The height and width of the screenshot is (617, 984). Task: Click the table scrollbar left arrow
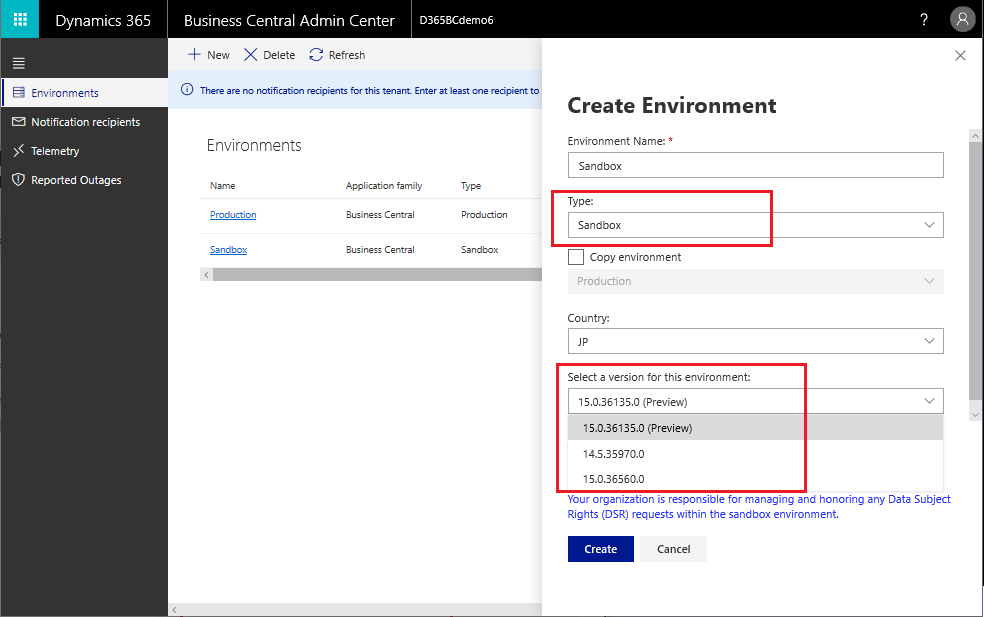[x=206, y=274]
